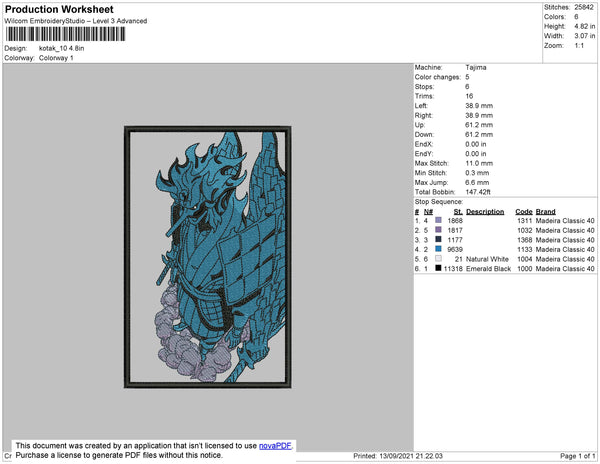Select the 'EndY:' label
Screen dimensions: 600x464
(x=424, y=153)
